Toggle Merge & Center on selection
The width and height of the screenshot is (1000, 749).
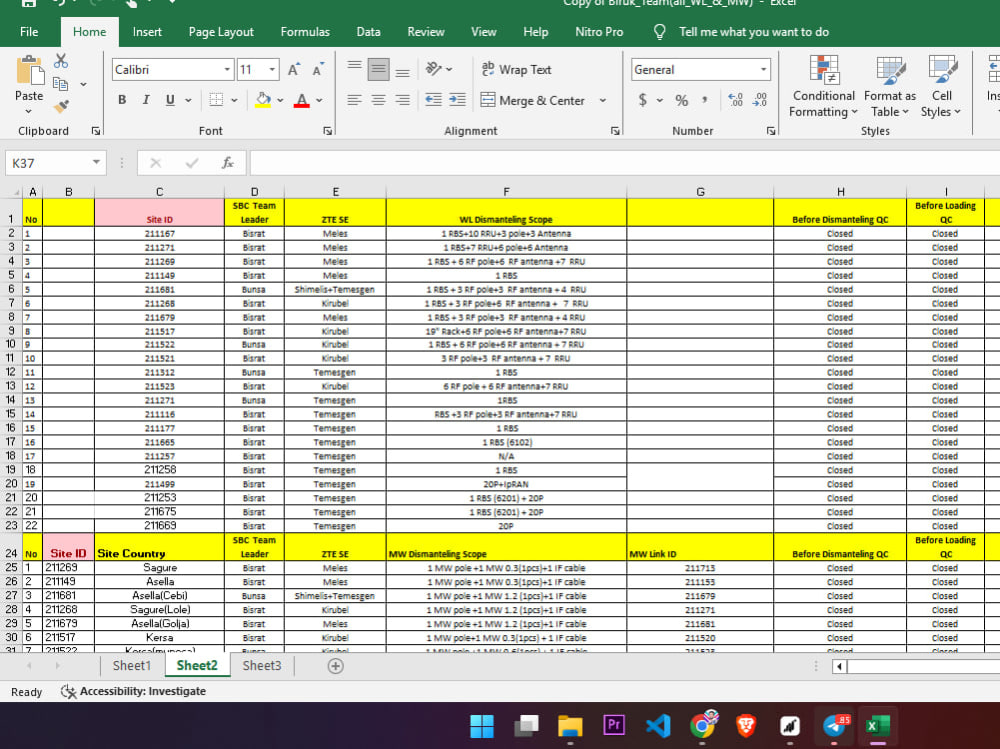tap(533, 100)
